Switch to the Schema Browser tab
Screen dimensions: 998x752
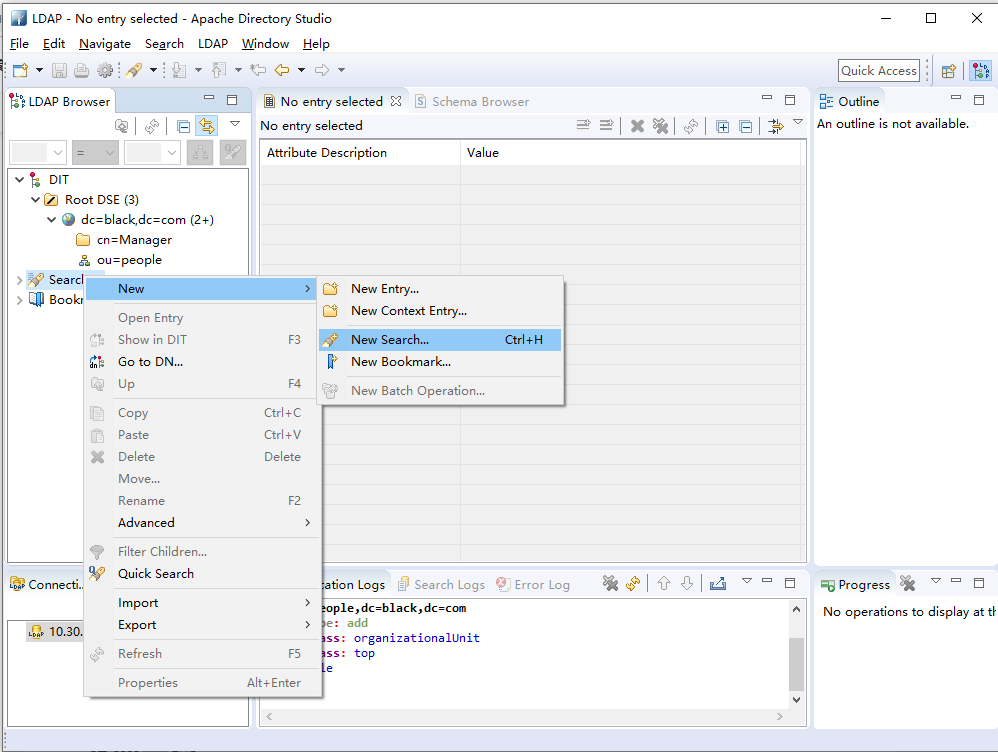(x=472, y=102)
